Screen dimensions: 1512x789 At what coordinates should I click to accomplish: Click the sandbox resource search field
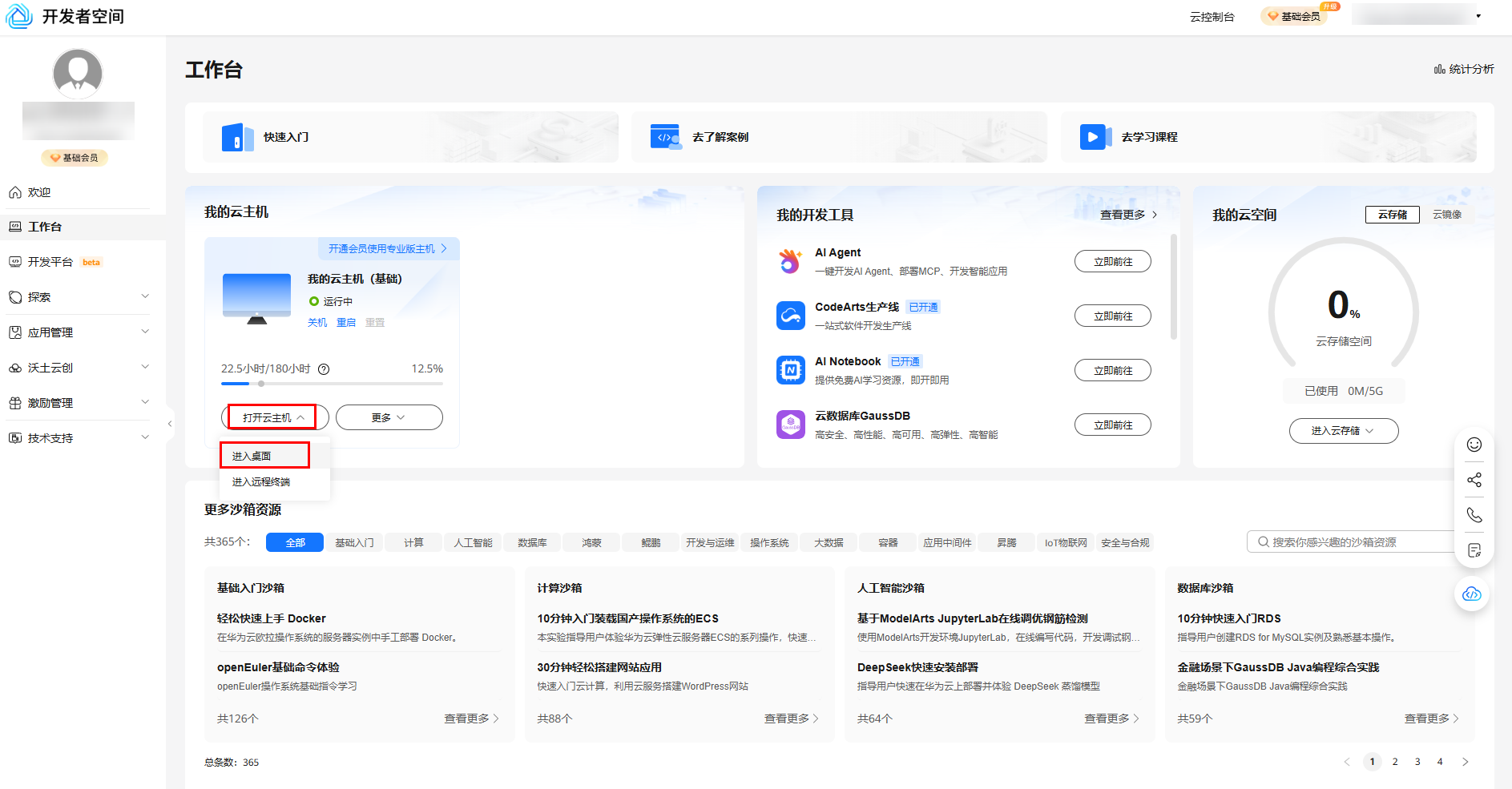point(1354,541)
